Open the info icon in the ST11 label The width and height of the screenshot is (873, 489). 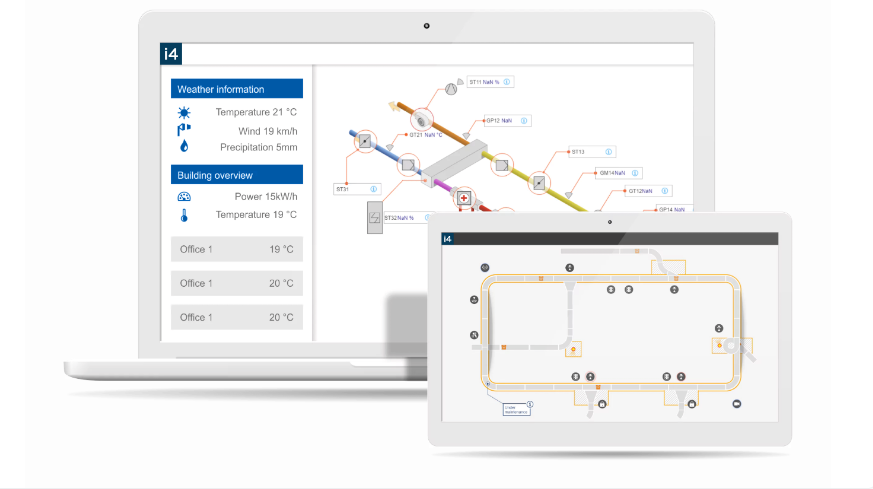[x=507, y=82]
